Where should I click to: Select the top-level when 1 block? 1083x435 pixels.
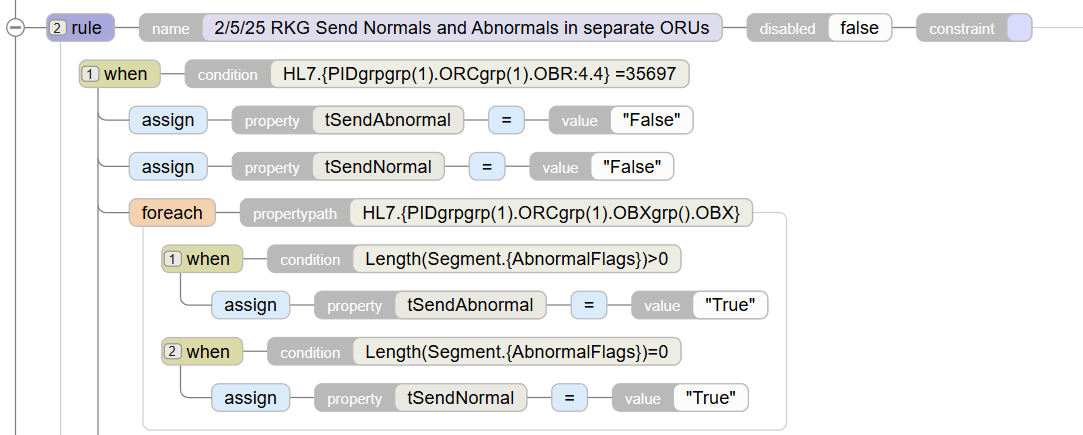coord(120,74)
